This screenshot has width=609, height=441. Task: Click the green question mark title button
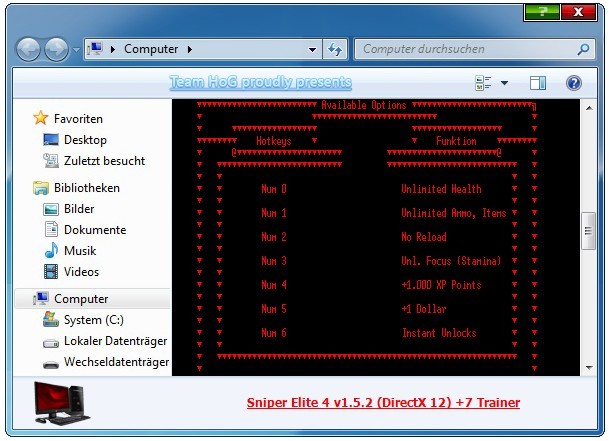pyautogui.click(x=542, y=12)
